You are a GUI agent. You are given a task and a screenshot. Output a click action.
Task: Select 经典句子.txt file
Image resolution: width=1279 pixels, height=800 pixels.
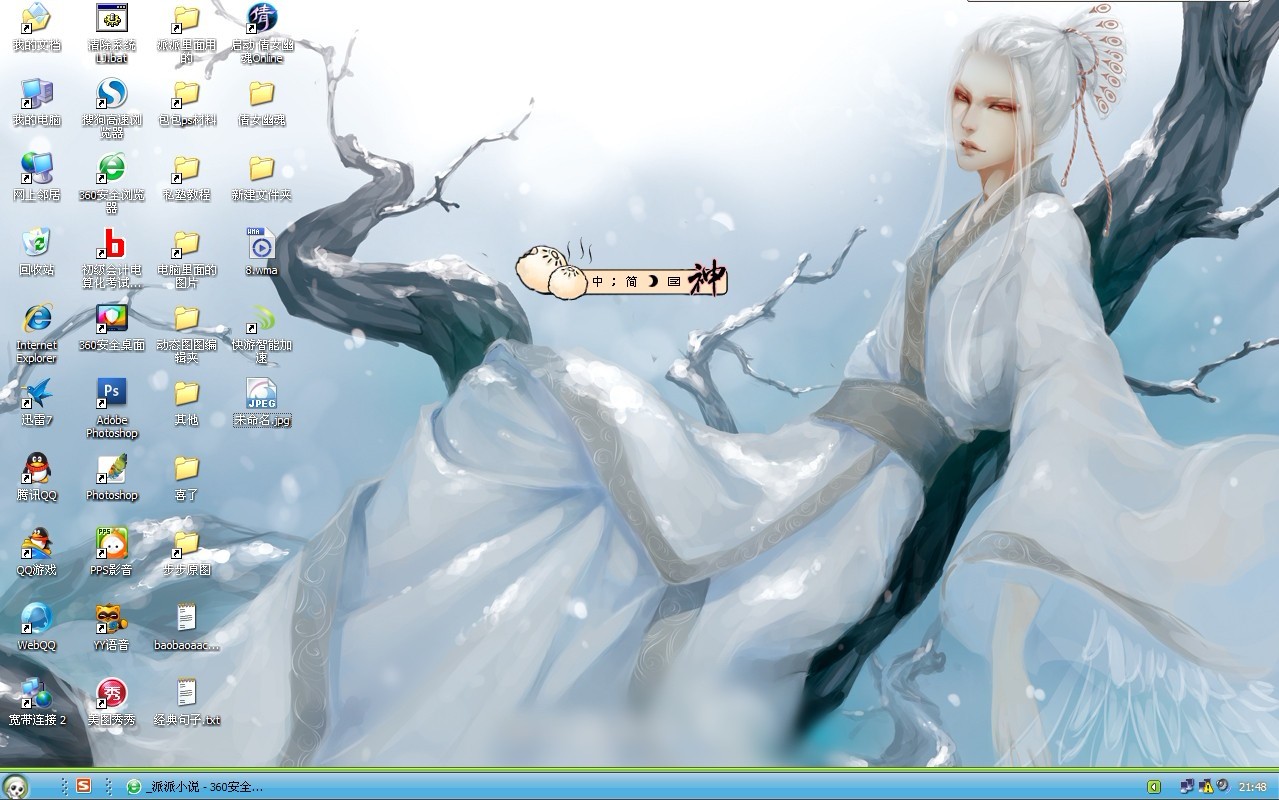click(187, 701)
